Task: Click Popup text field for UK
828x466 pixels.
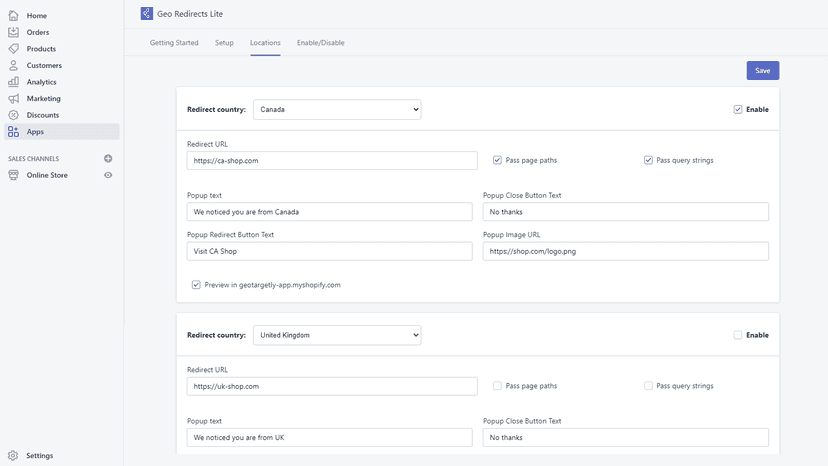Action: click(330, 437)
